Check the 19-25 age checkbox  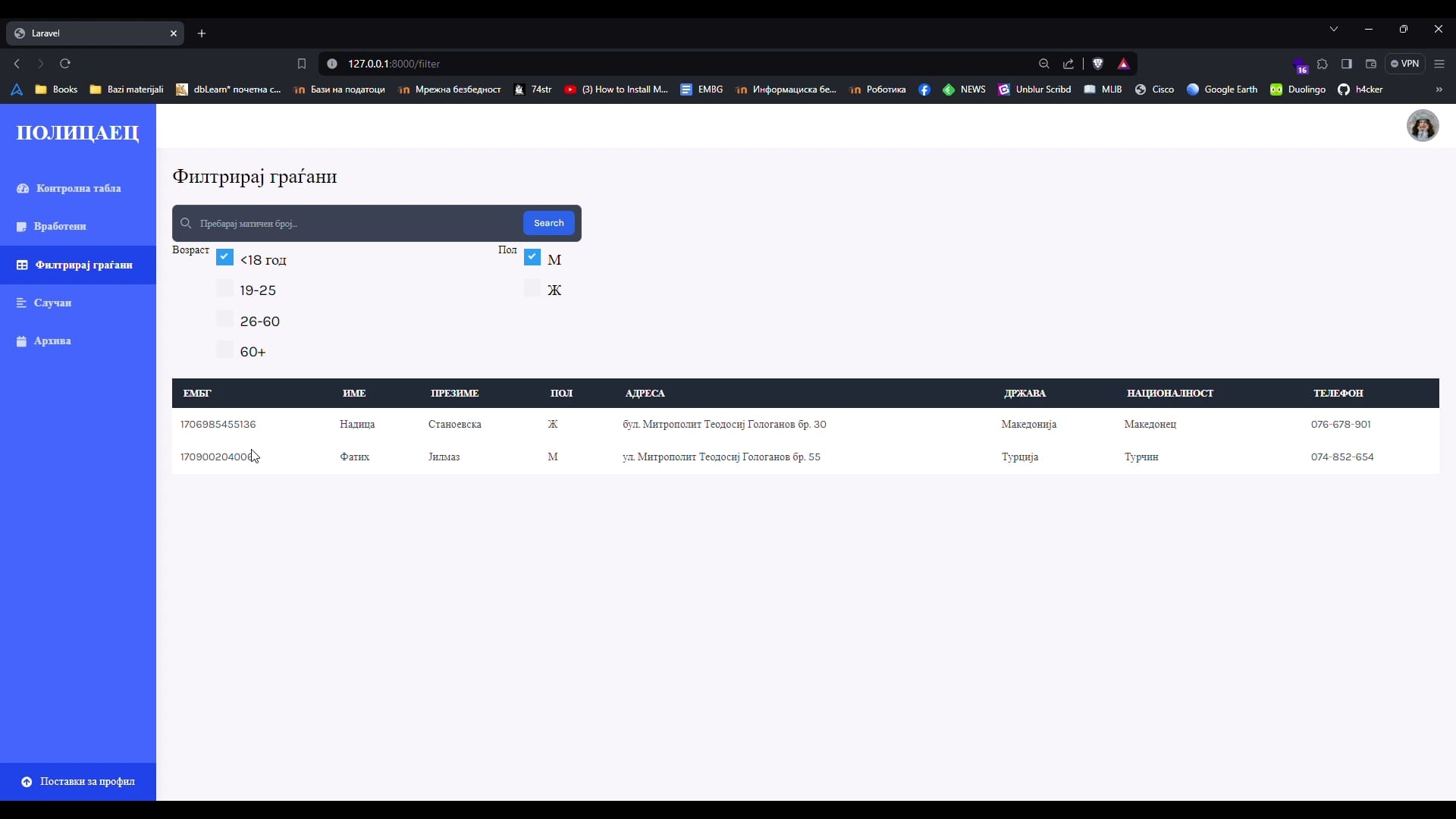click(224, 288)
